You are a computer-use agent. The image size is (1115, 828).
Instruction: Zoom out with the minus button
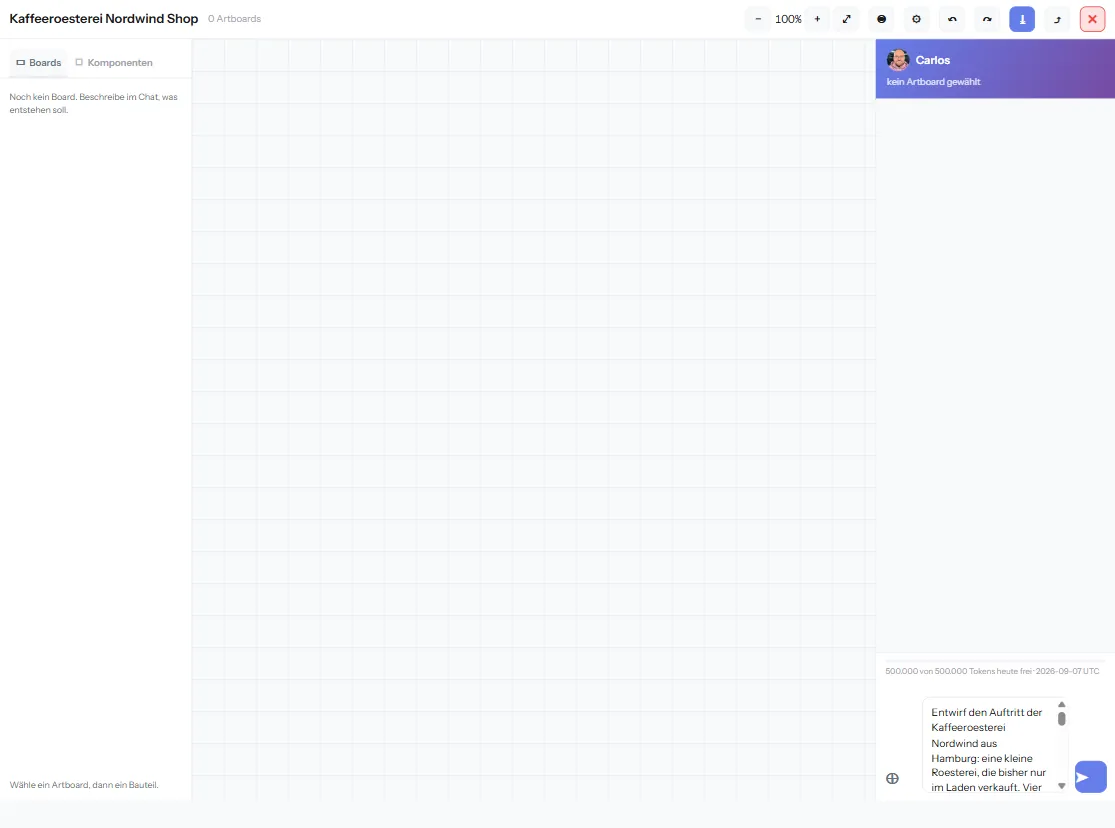click(758, 19)
